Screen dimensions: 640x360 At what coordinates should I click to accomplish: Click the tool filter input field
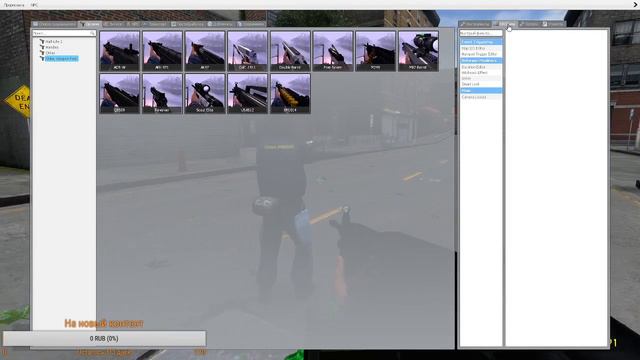click(481, 33)
